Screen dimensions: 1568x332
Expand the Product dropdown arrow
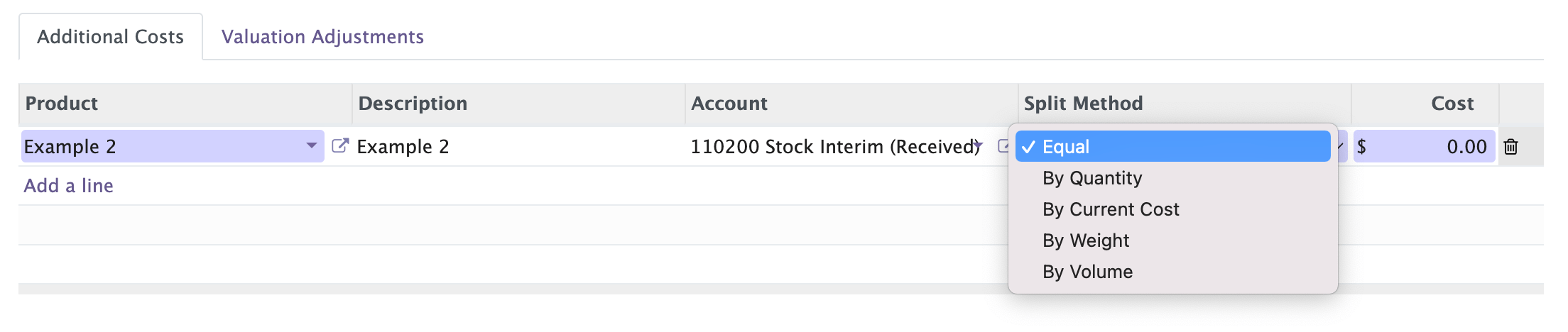311,145
